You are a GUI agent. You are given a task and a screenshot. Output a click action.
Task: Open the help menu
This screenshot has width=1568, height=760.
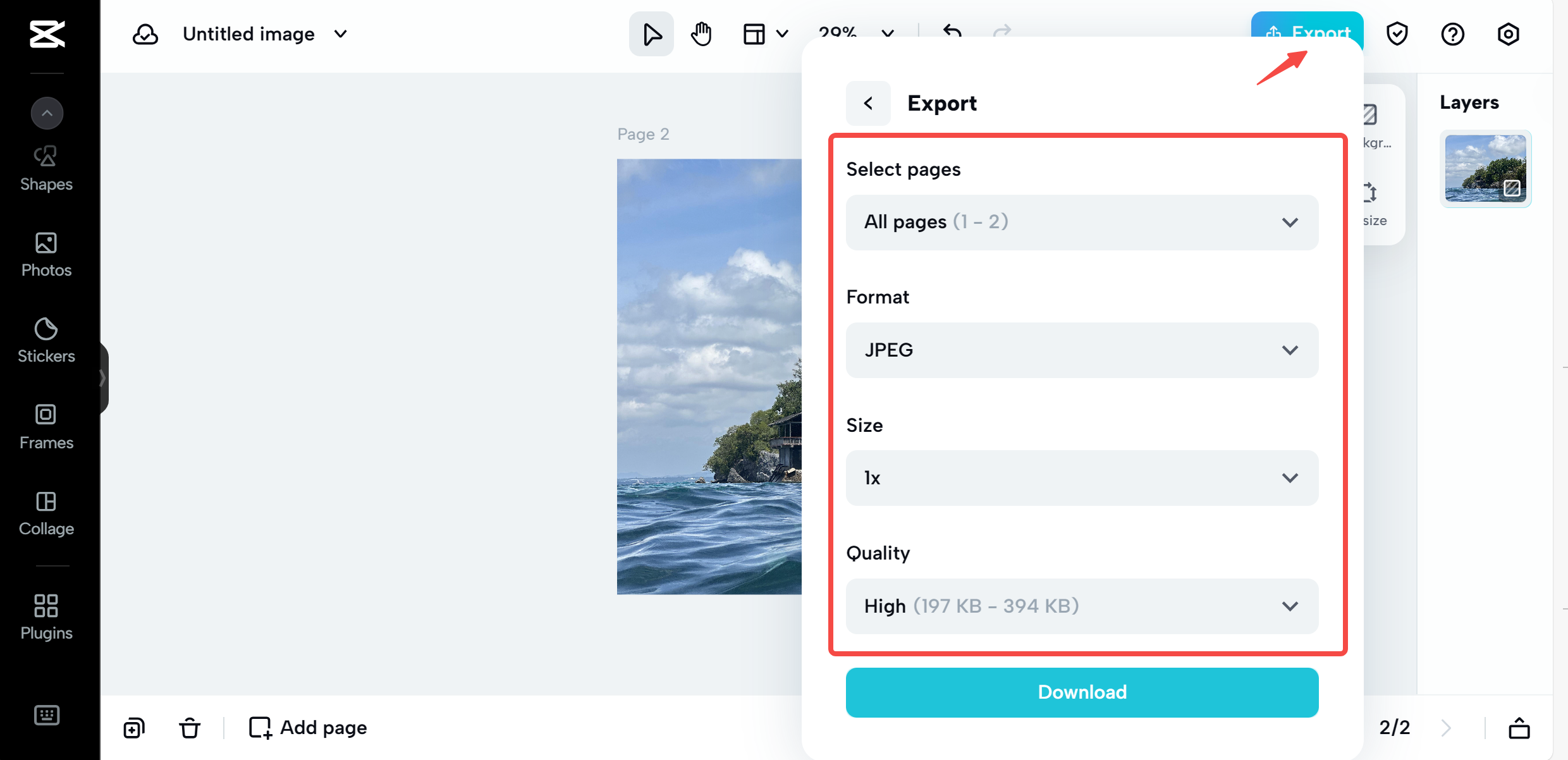click(1452, 34)
